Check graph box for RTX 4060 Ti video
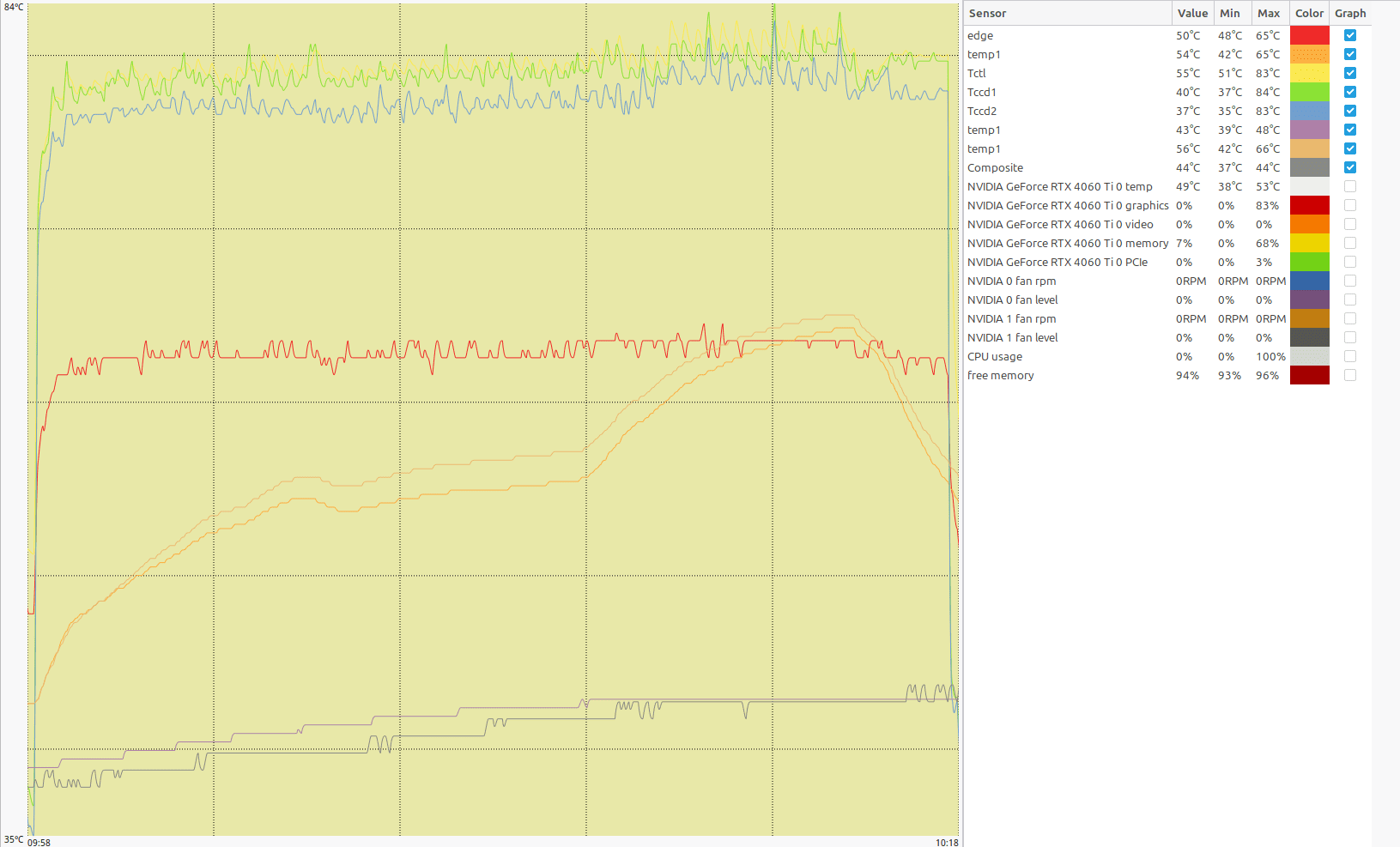1400x847 pixels. coord(1350,224)
